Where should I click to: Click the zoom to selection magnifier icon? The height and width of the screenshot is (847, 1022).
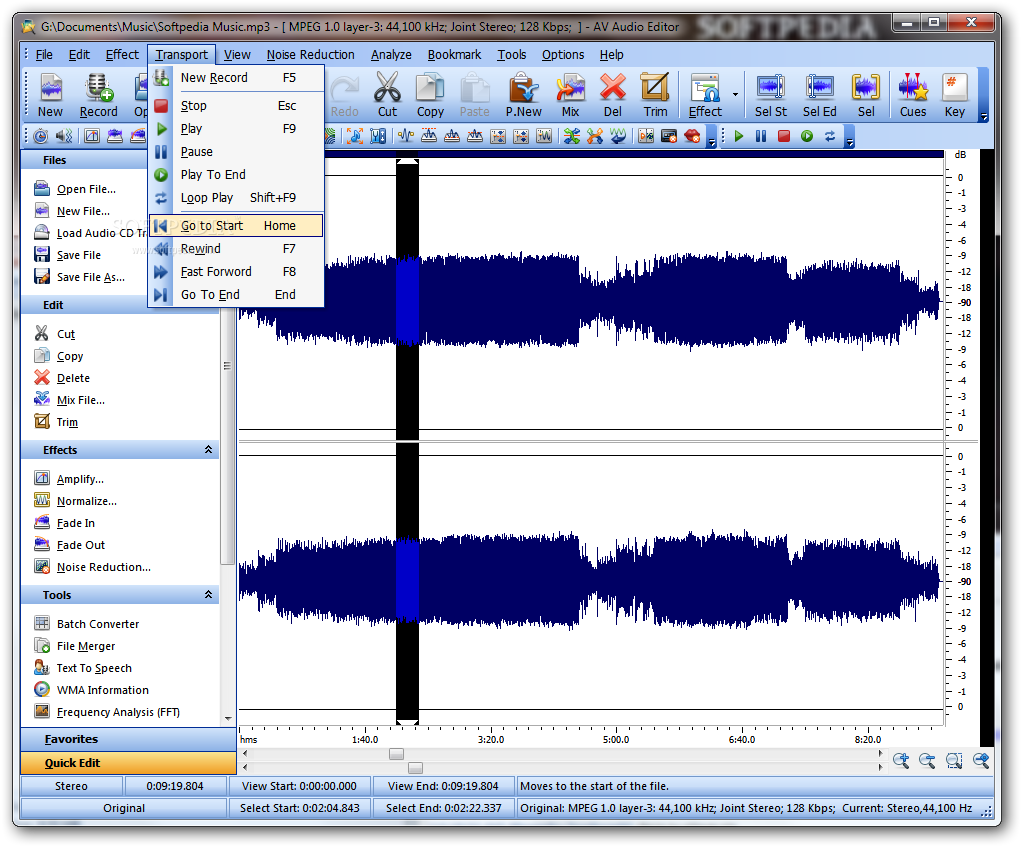point(954,760)
